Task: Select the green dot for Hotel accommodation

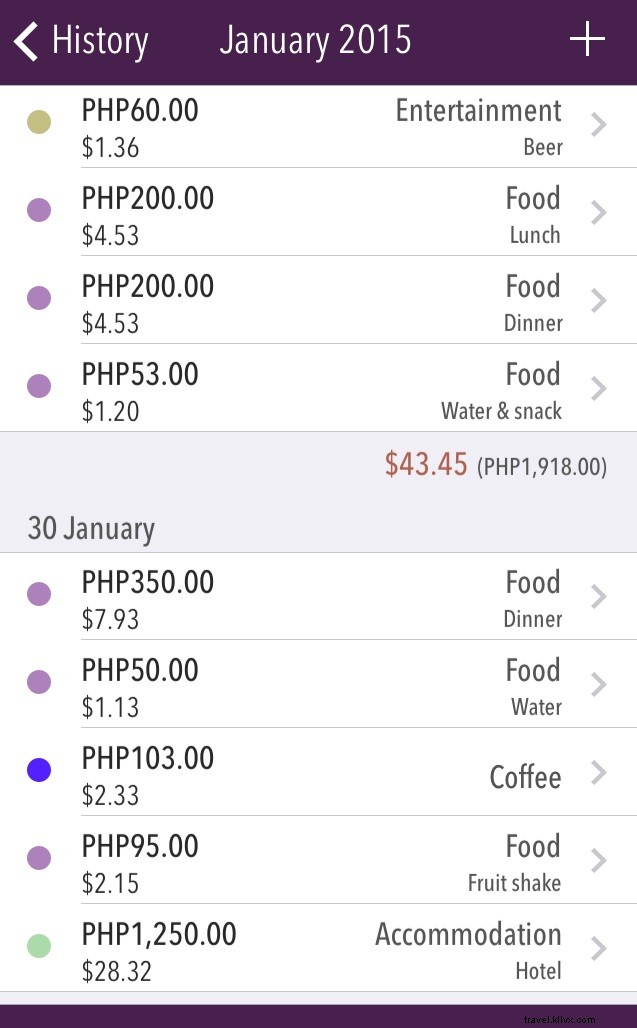Action: click(39, 946)
